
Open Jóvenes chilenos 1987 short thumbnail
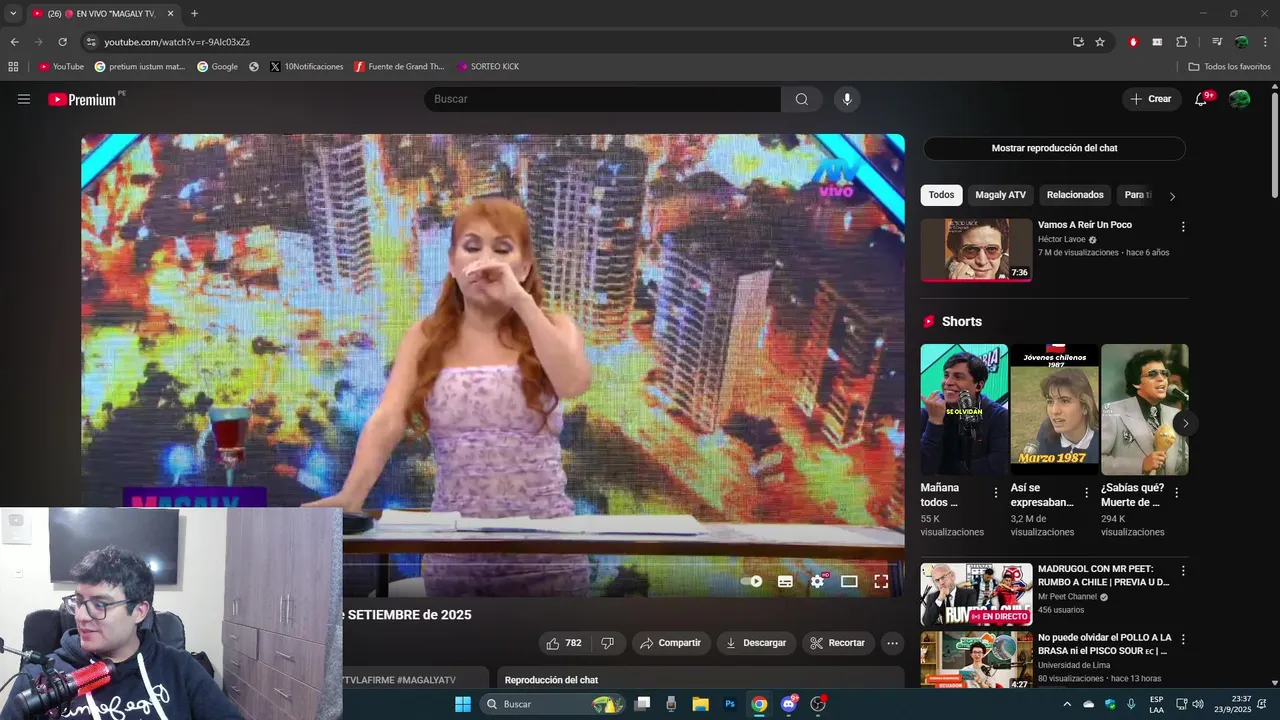(1054, 409)
